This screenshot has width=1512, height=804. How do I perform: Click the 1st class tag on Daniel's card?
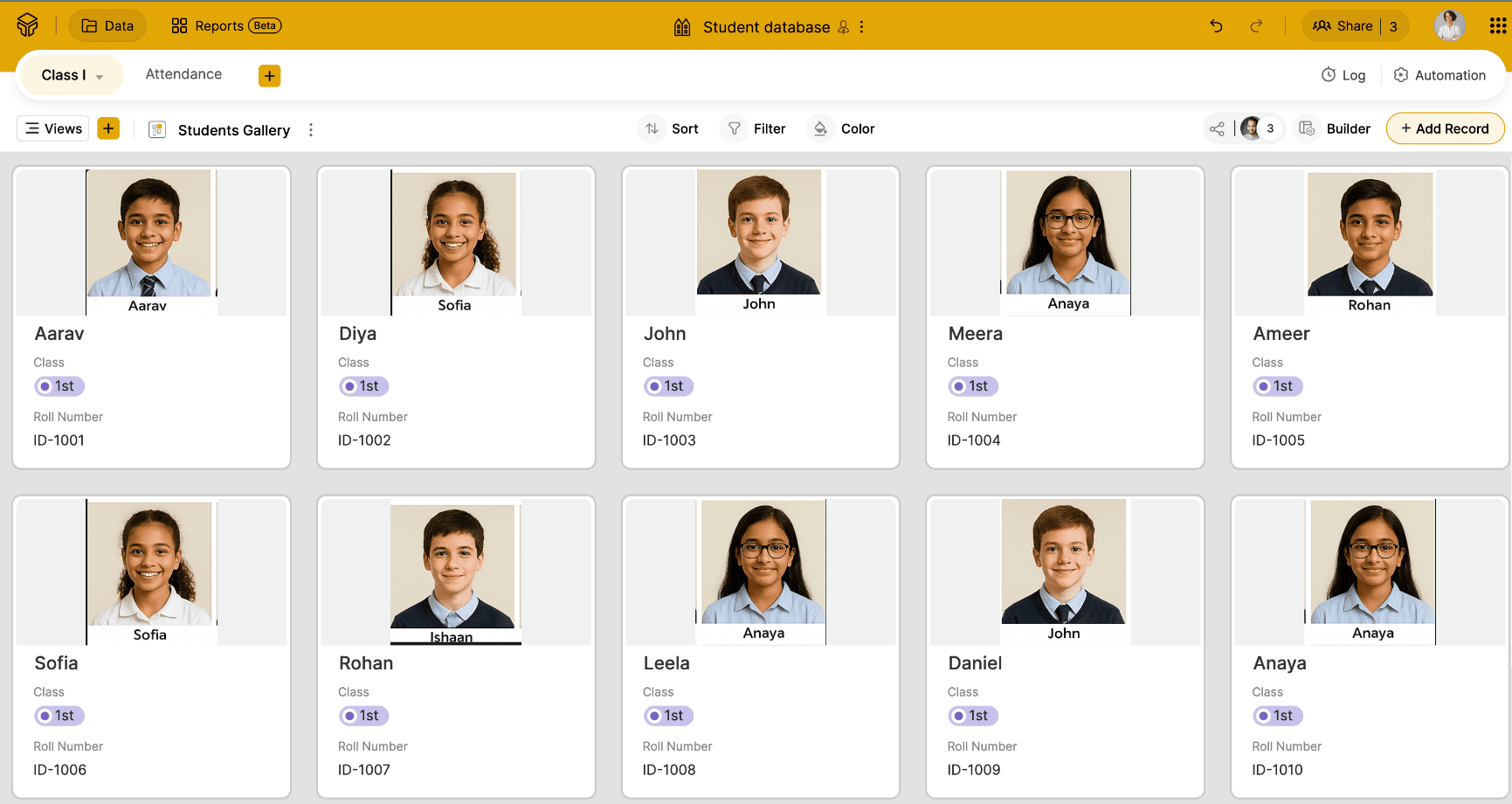coord(973,716)
